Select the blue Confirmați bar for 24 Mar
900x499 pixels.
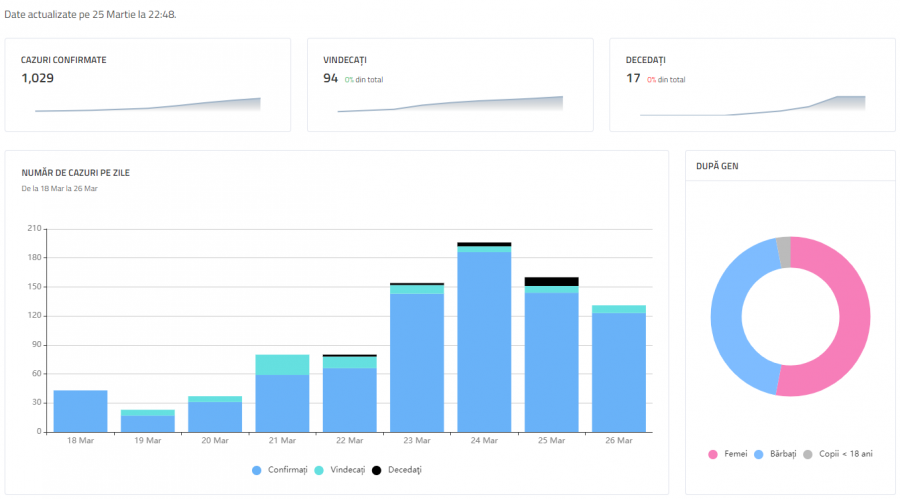(x=484, y=340)
